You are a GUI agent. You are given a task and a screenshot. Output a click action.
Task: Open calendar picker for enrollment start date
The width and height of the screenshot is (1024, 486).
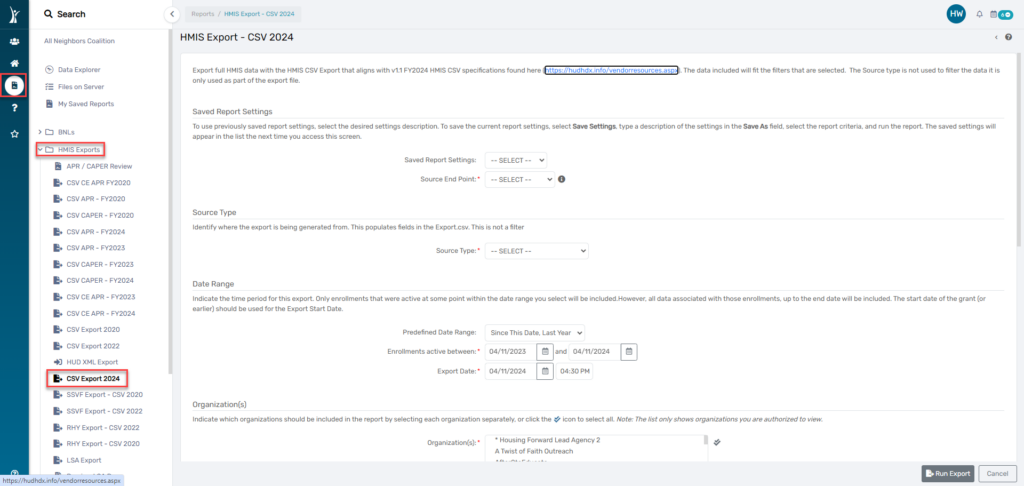pyautogui.click(x=545, y=351)
